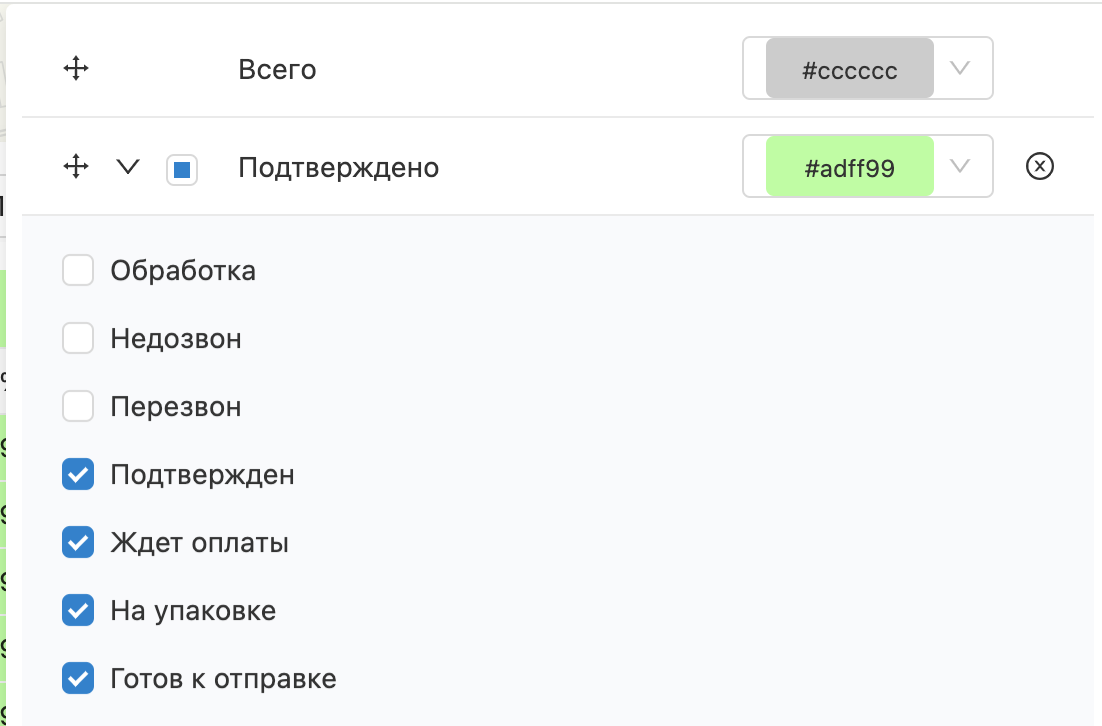Click the Готов к отправке label text
The width and height of the screenshot is (1102, 726).
(x=223, y=679)
